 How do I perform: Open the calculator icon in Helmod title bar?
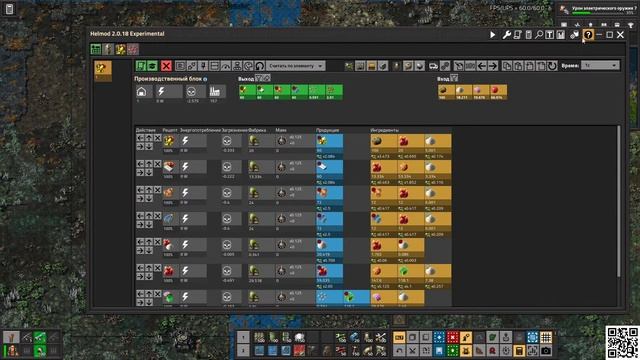(529, 35)
